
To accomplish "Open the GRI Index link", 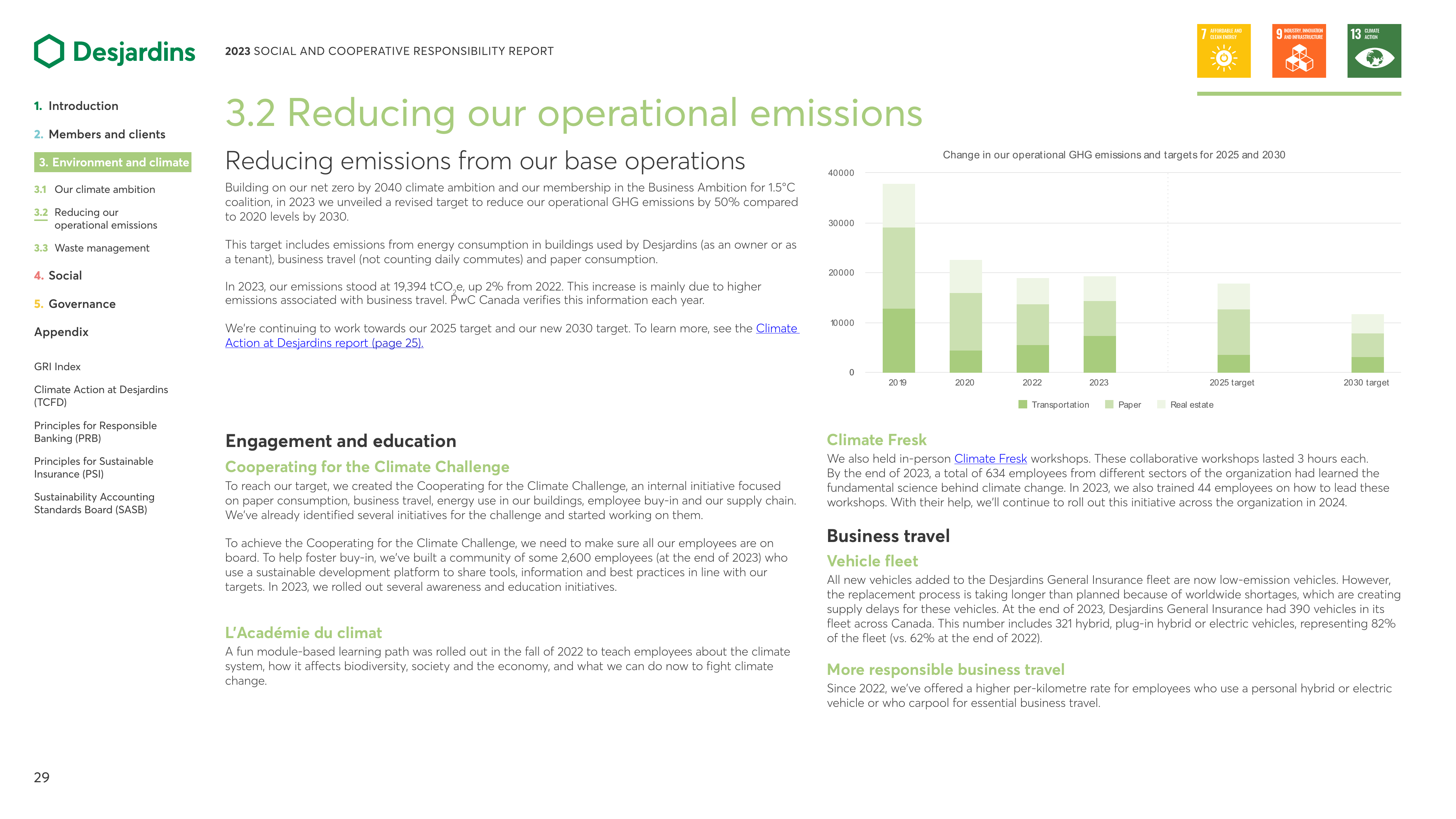I will click(57, 367).
